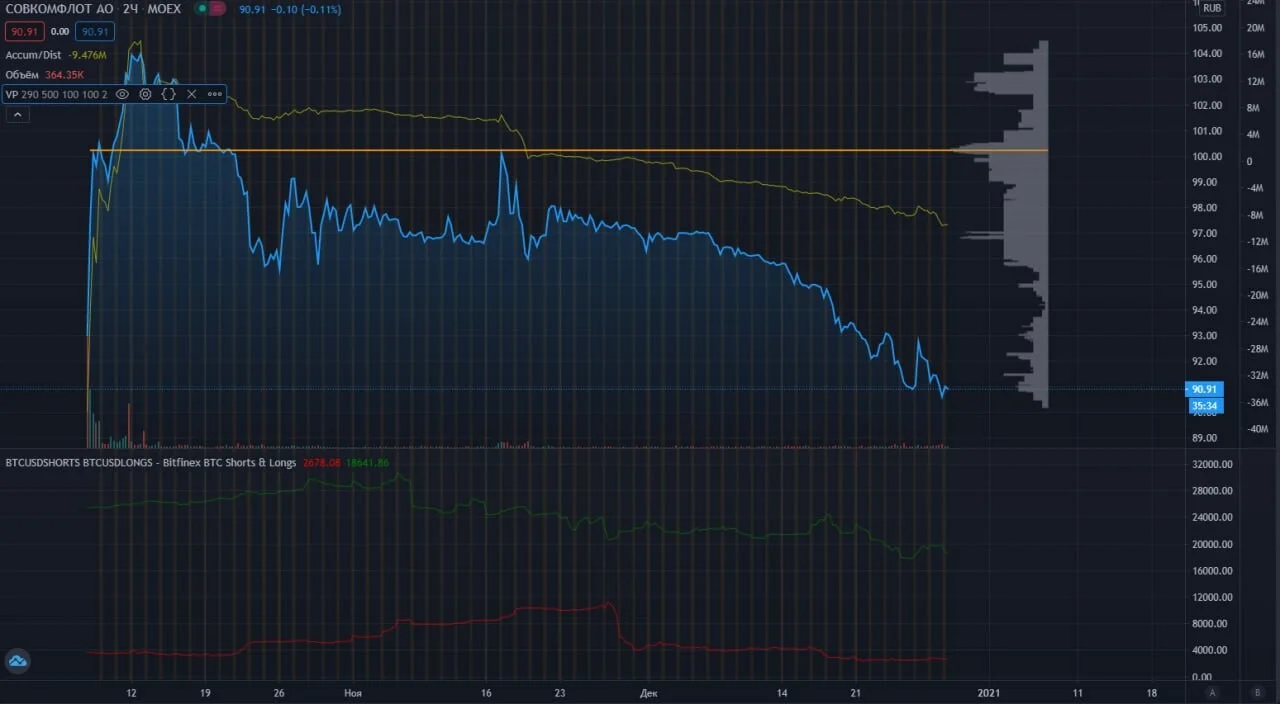Select the Объём volume indicator label

click(22, 74)
